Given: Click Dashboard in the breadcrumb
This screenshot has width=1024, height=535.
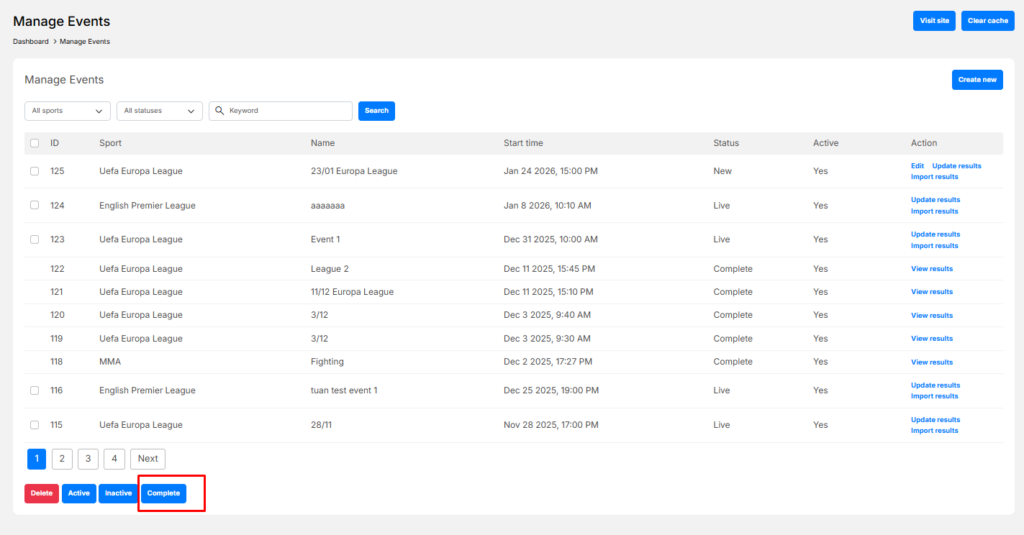Looking at the screenshot, I should (x=30, y=42).
